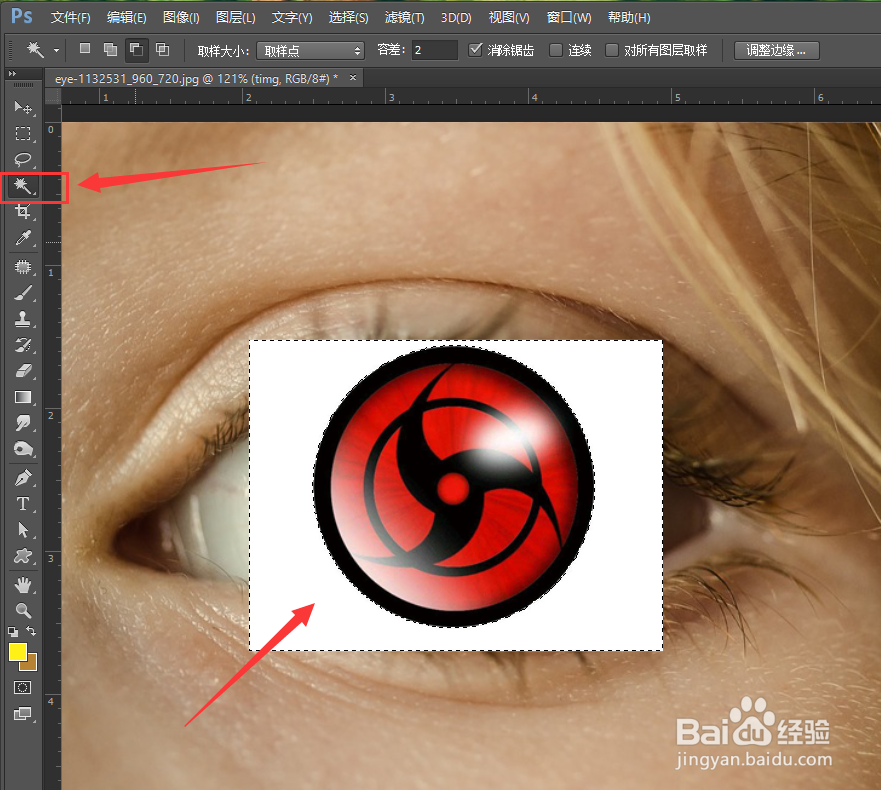Viewport: 881px width, 790px height.
Task: Select the Brush tool
Action: (x=22, y=293)
